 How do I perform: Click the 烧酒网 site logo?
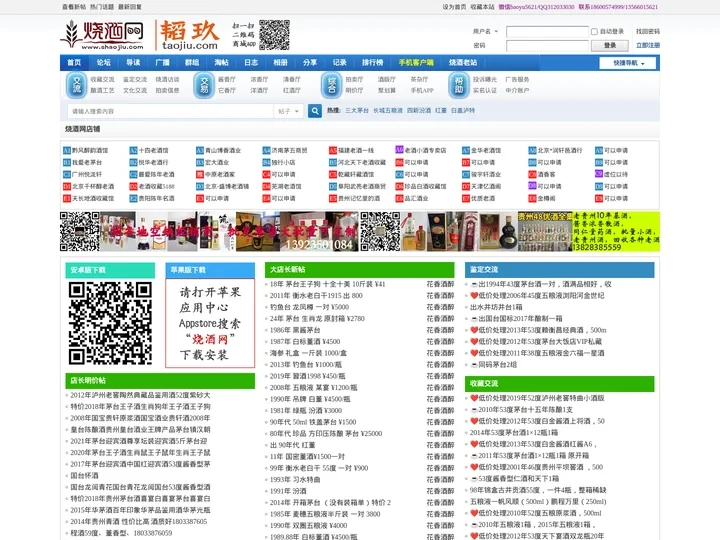pos(102,35)
